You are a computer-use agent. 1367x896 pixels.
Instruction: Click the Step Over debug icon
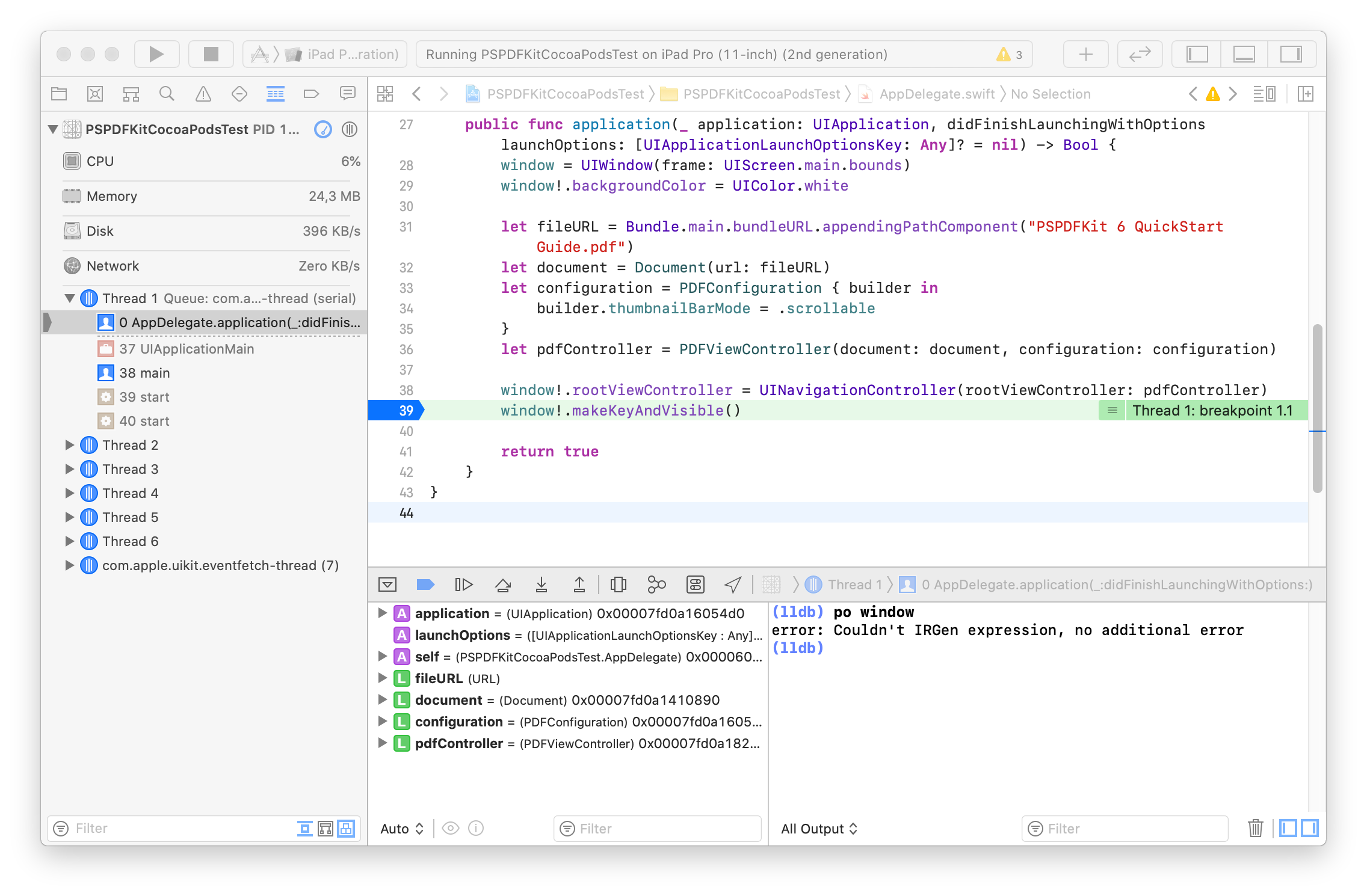pyautogui.click(x=502, y=585)
